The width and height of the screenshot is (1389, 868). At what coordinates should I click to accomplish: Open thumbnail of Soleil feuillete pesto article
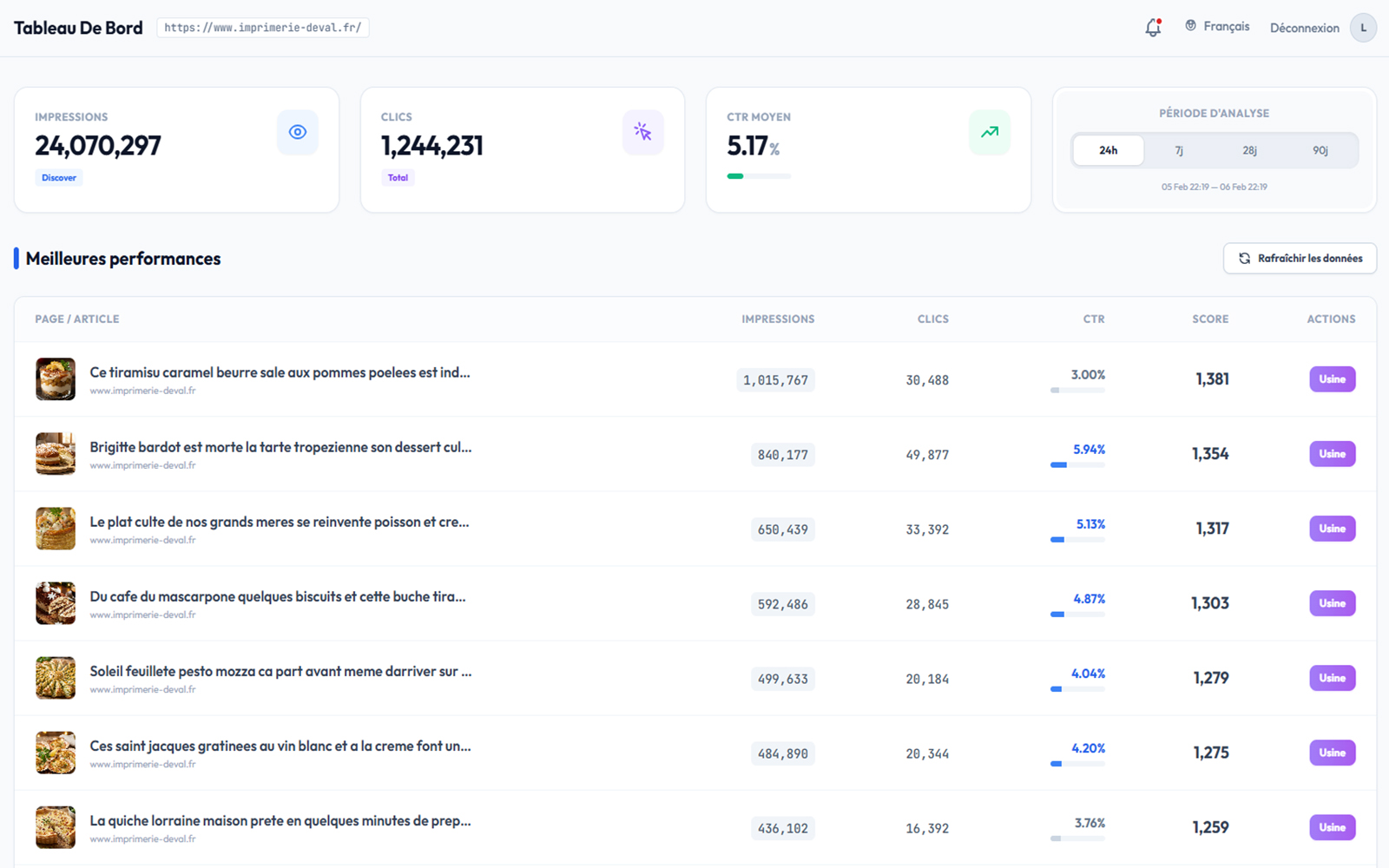[x=56, y=678]
